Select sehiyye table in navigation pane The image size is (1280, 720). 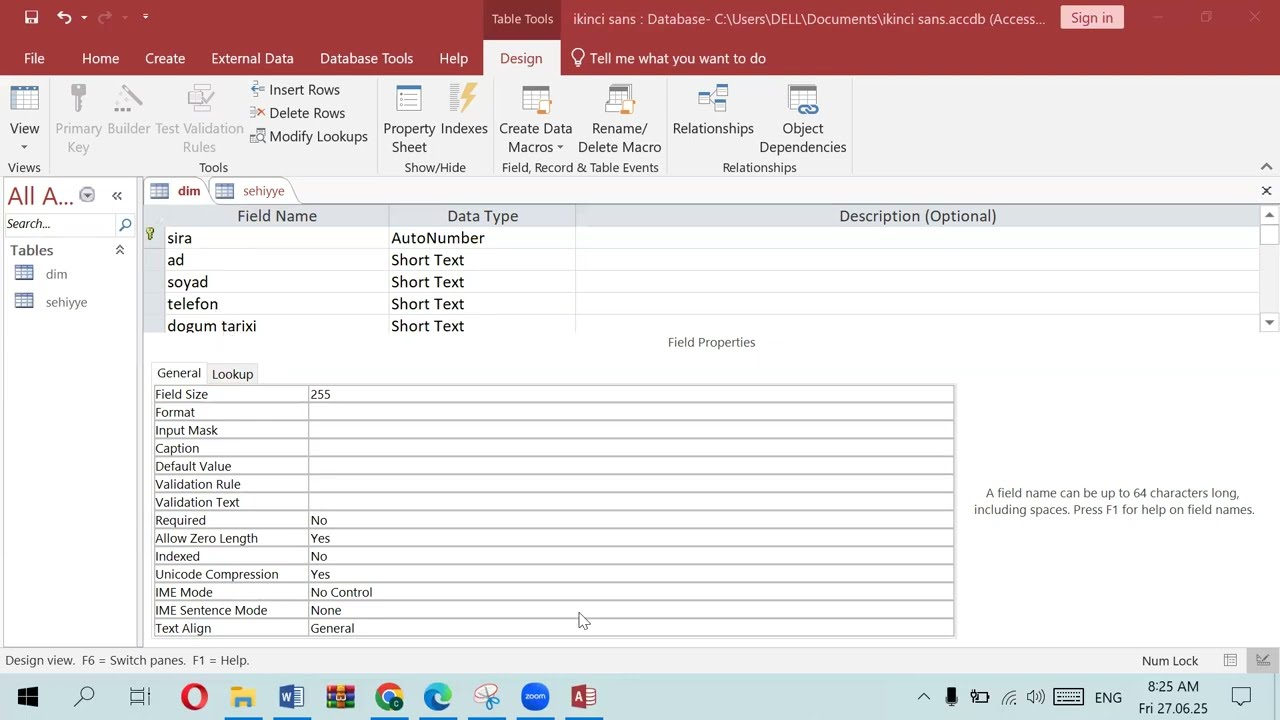(x=66, y=302)
